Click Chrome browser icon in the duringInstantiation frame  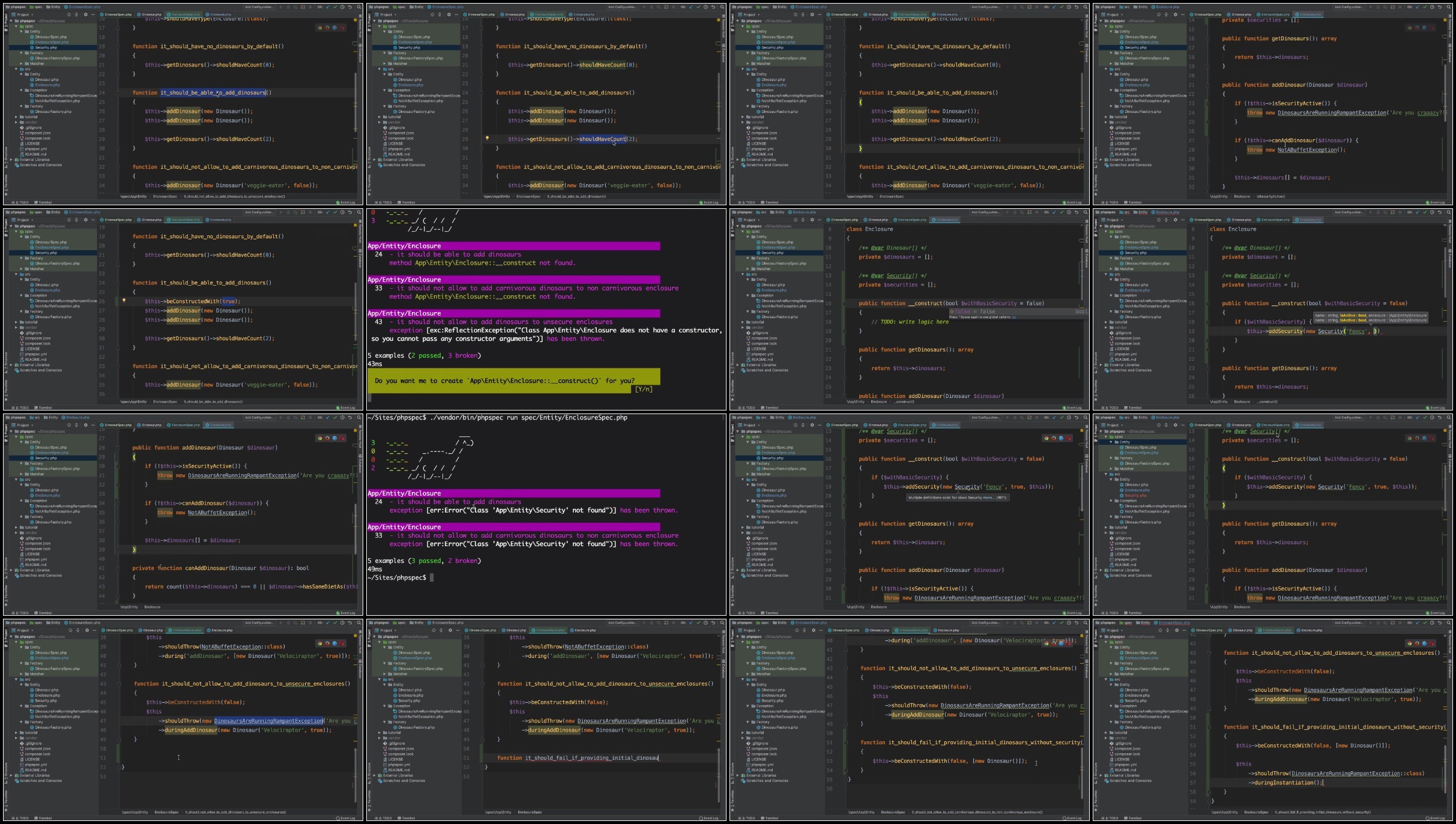point(1409,643)
